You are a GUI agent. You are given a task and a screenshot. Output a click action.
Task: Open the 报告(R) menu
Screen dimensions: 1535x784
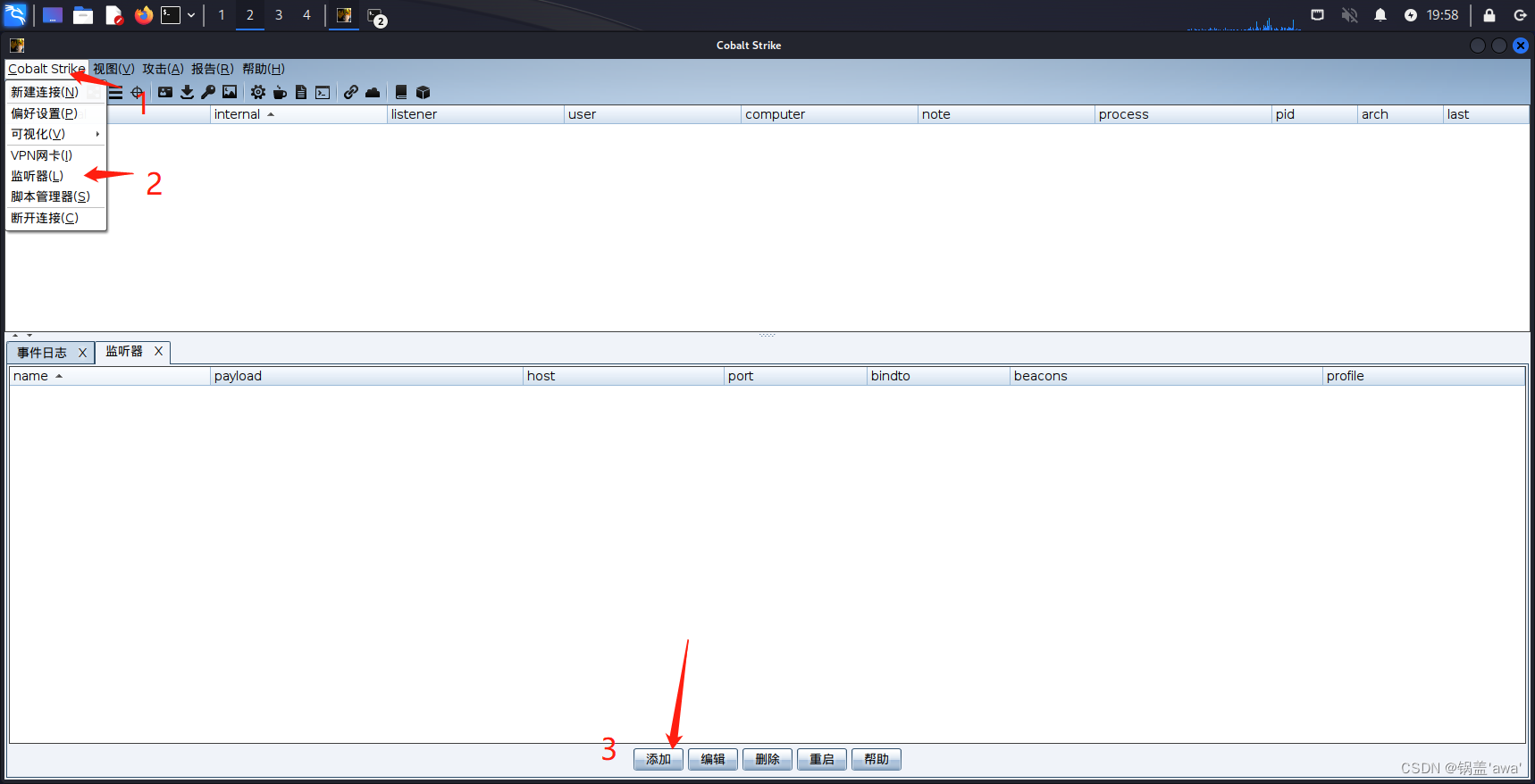212,69
